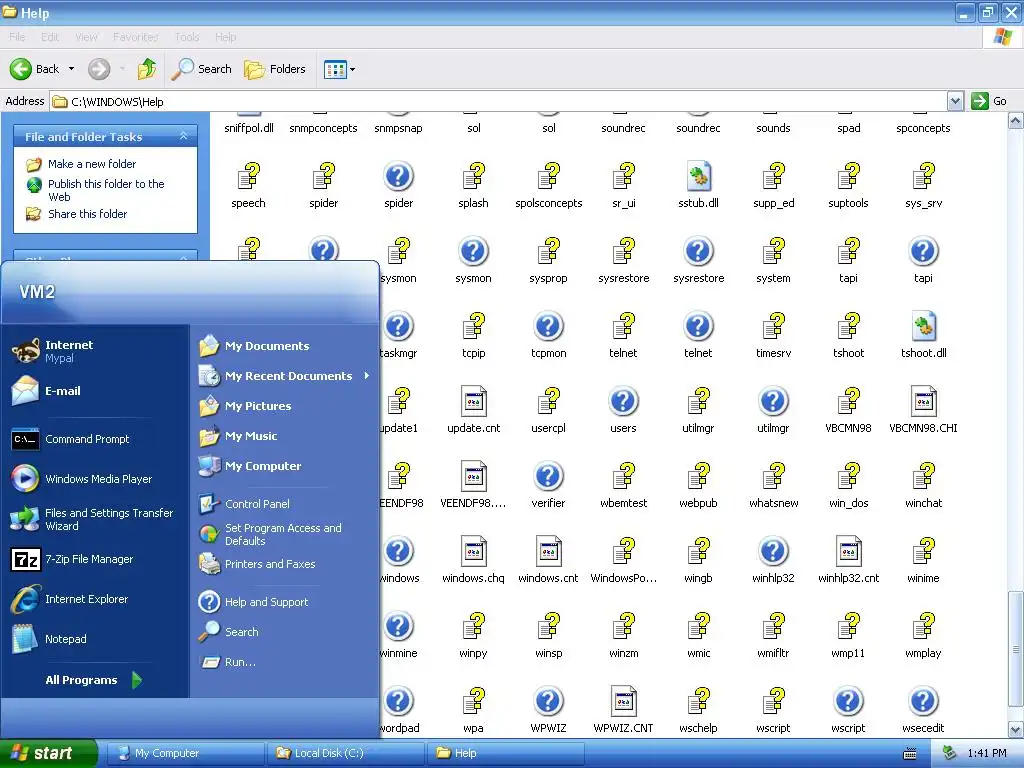This screenshot has height=768, width=1024.
Task: Select the speech compiled help file
Action: point(248,176)
